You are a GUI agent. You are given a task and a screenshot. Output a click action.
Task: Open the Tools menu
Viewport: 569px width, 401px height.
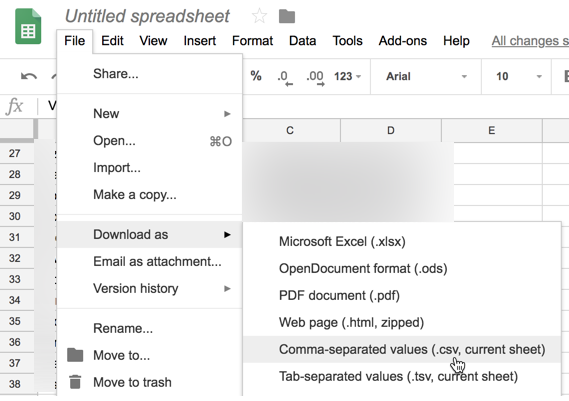pos(347,41)
